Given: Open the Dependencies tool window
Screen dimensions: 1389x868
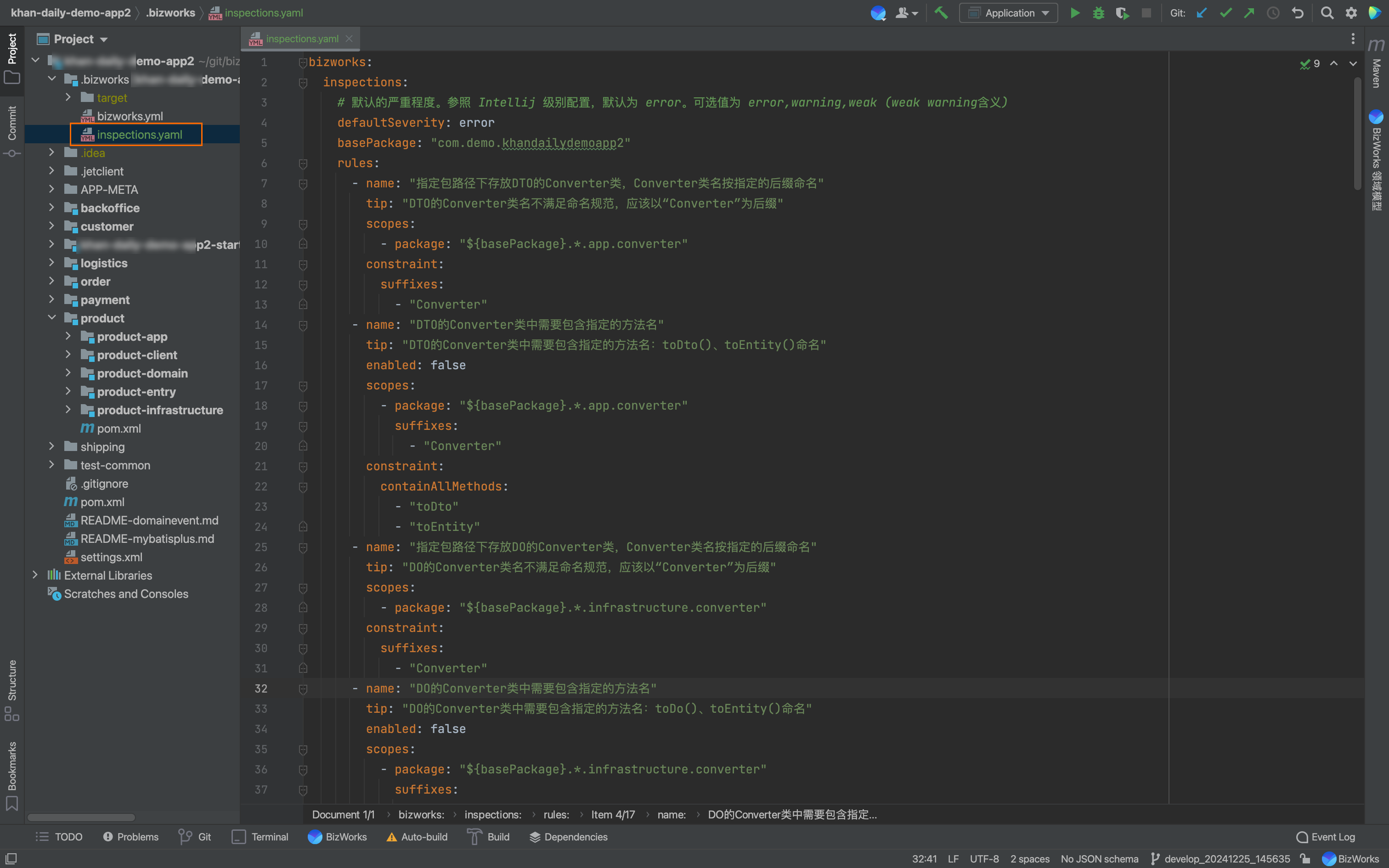Looking at the screenshot, I should point(568,837).
